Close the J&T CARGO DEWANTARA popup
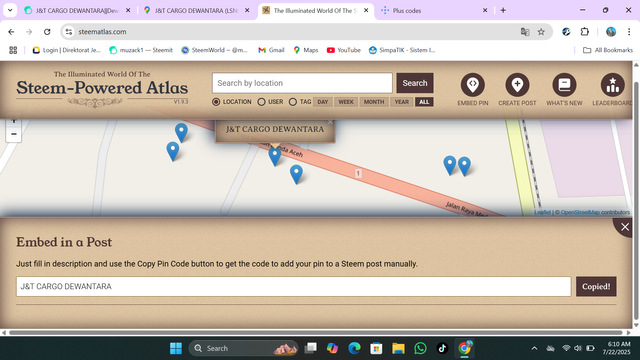The image size is (640, 360). click(330, 122)
